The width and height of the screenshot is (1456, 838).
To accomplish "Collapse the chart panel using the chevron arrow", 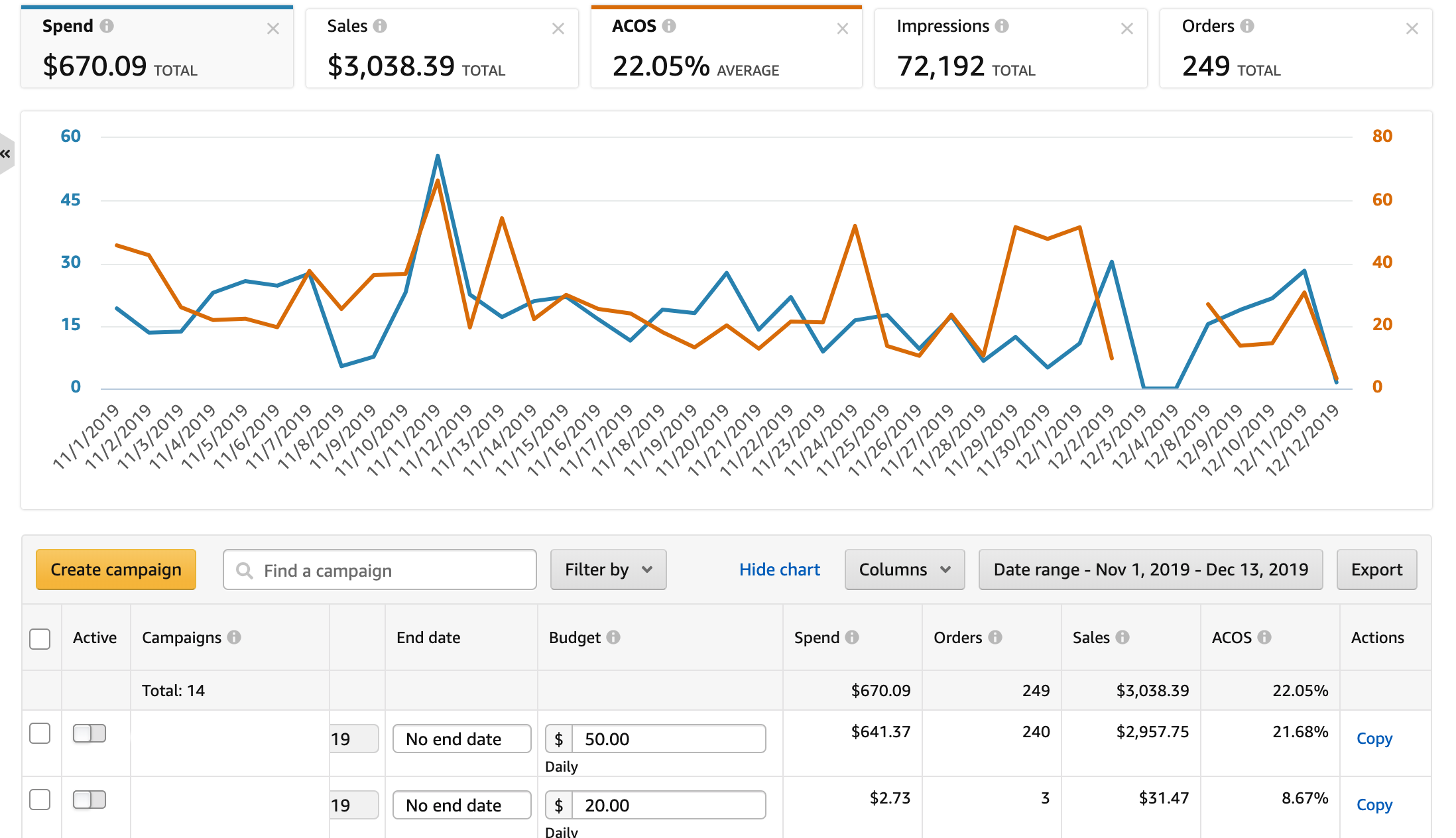I will pos(7,153).
